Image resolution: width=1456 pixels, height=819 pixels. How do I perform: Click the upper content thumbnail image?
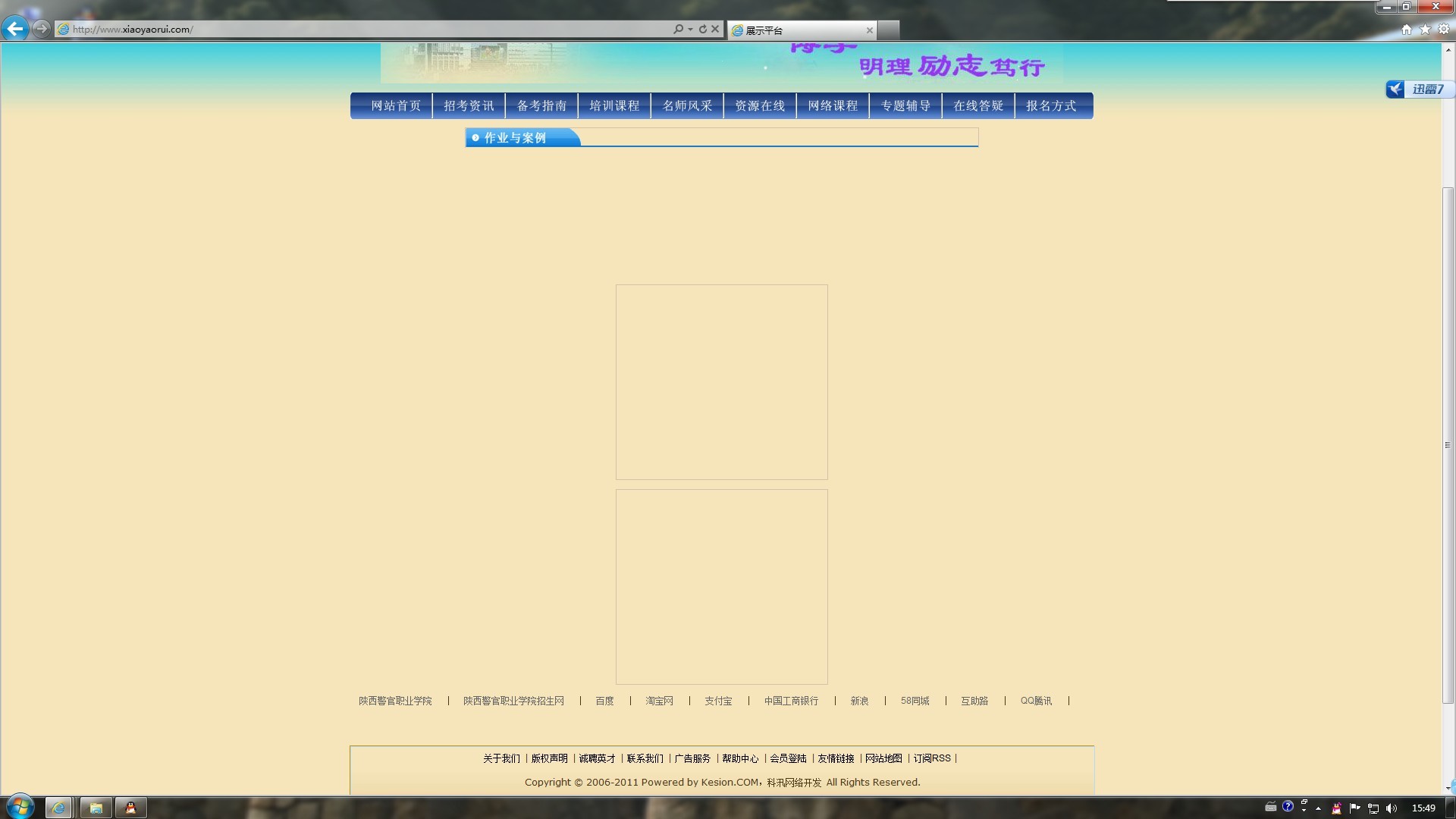click(x=722, y=382)
